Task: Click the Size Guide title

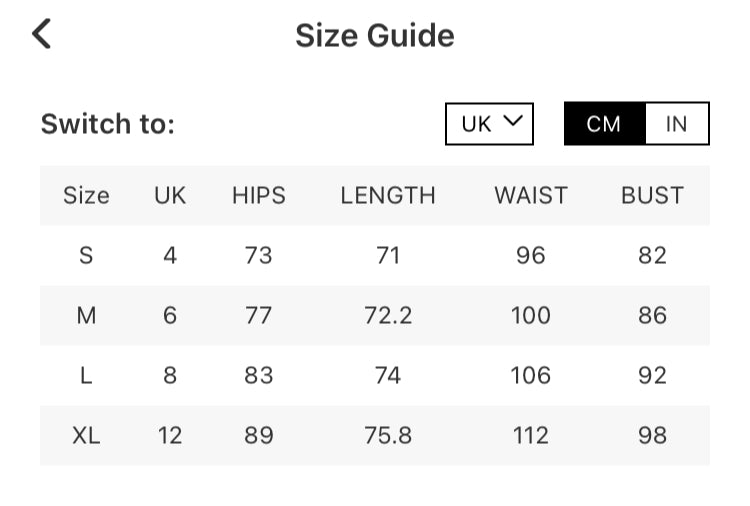Action: coord(375,36)
